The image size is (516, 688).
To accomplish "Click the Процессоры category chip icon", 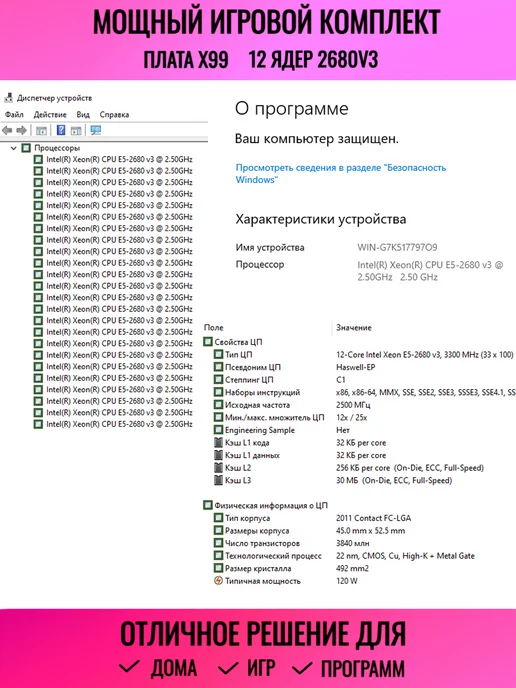I will 26,148.
